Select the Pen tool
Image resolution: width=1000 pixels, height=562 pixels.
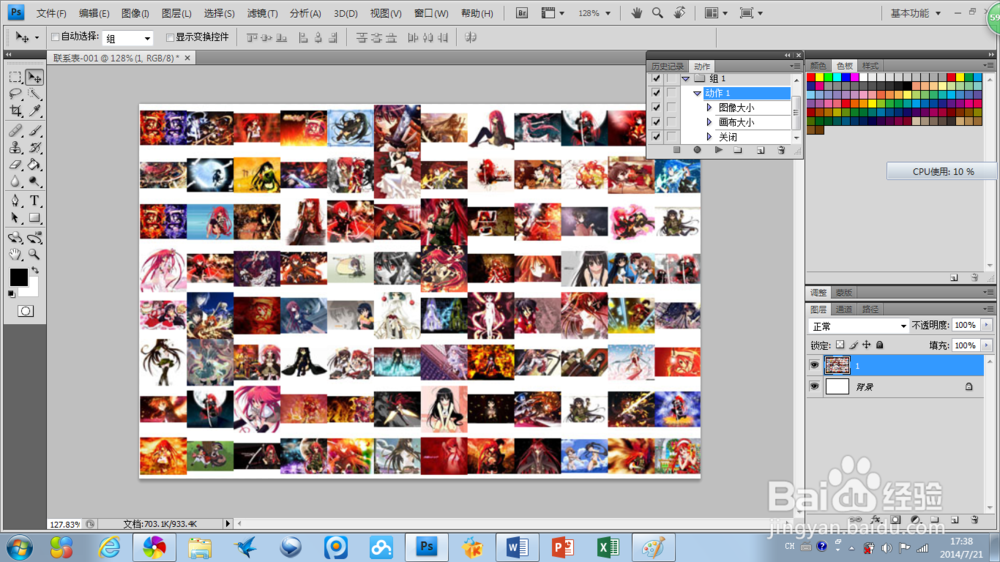(15, 201)
